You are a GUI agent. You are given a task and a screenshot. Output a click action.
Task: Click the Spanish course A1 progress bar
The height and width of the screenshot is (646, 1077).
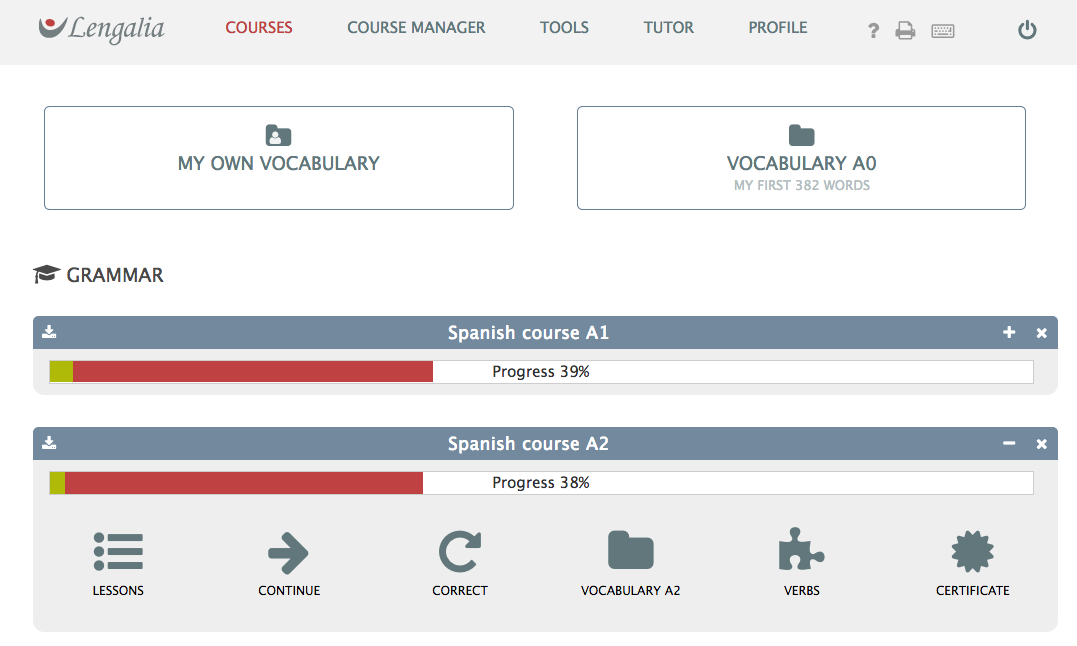(541, 371)
